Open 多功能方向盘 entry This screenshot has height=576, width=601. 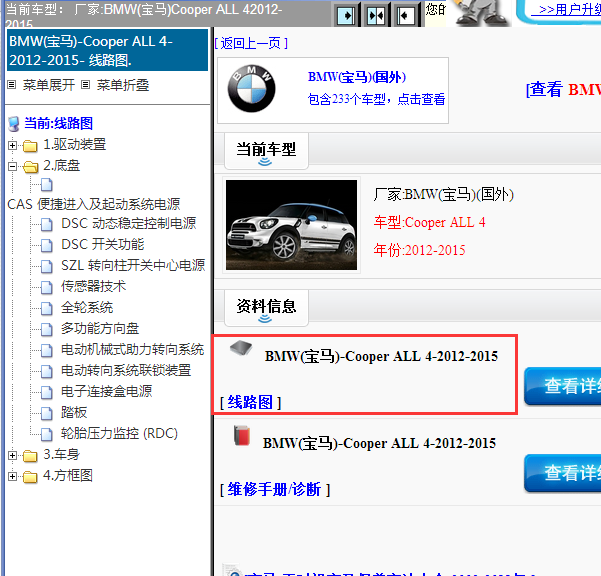(x=100, y=328)
